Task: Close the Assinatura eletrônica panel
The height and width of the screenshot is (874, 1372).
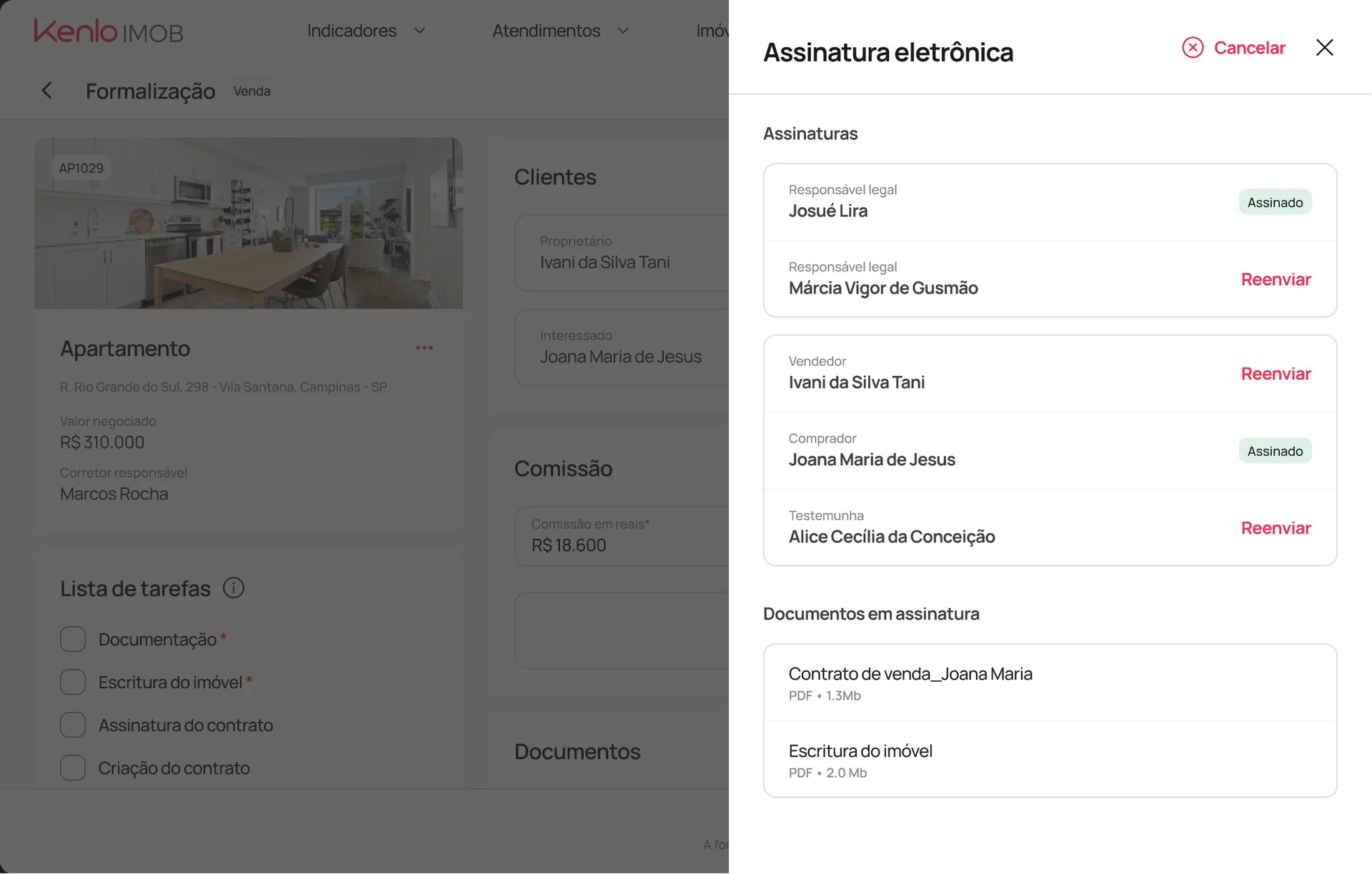Action: point(1325,47)
